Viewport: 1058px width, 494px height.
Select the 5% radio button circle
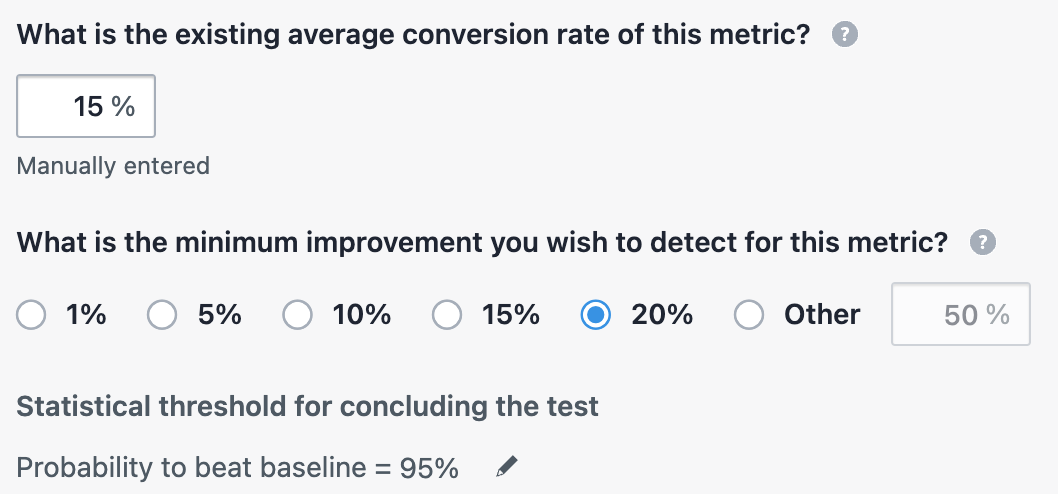(x=162, y=315)
